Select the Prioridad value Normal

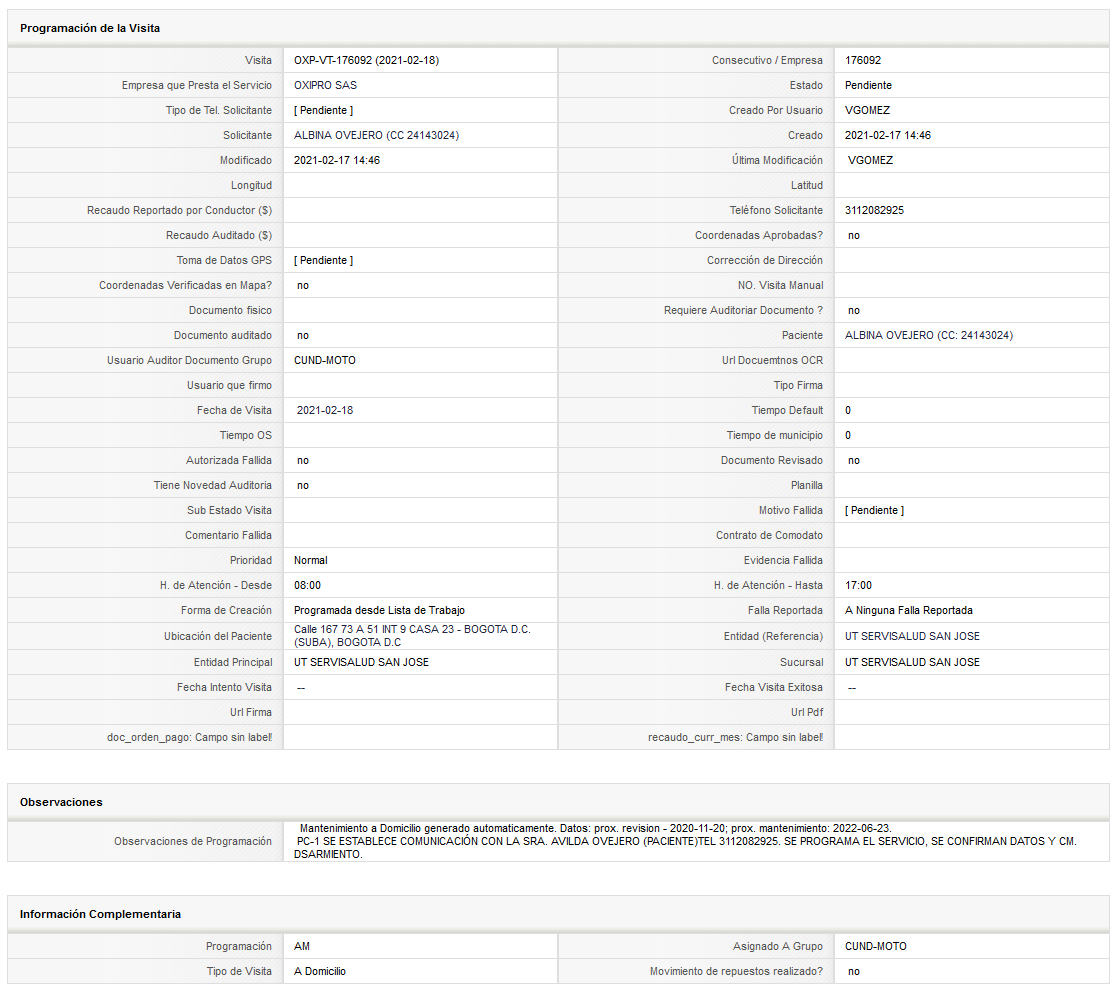[310, 560]
